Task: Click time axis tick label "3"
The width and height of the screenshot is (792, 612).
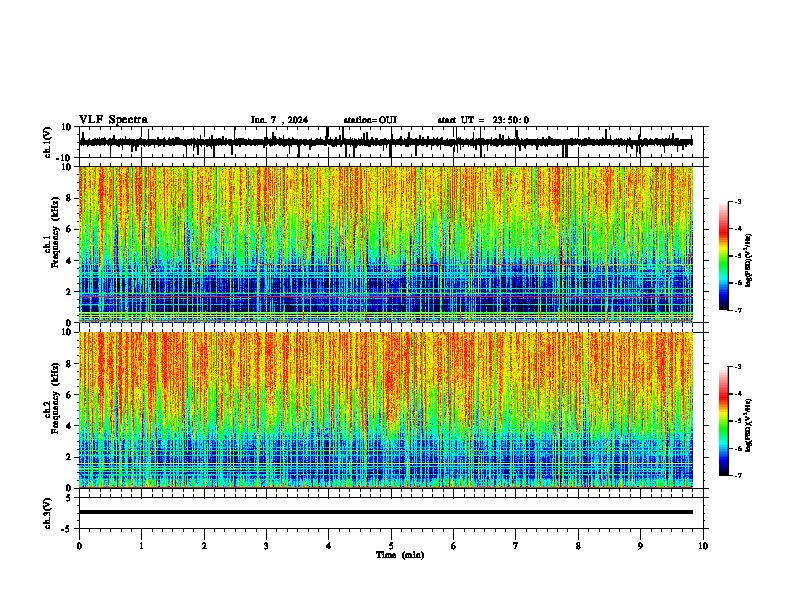Action: (266, 546)
